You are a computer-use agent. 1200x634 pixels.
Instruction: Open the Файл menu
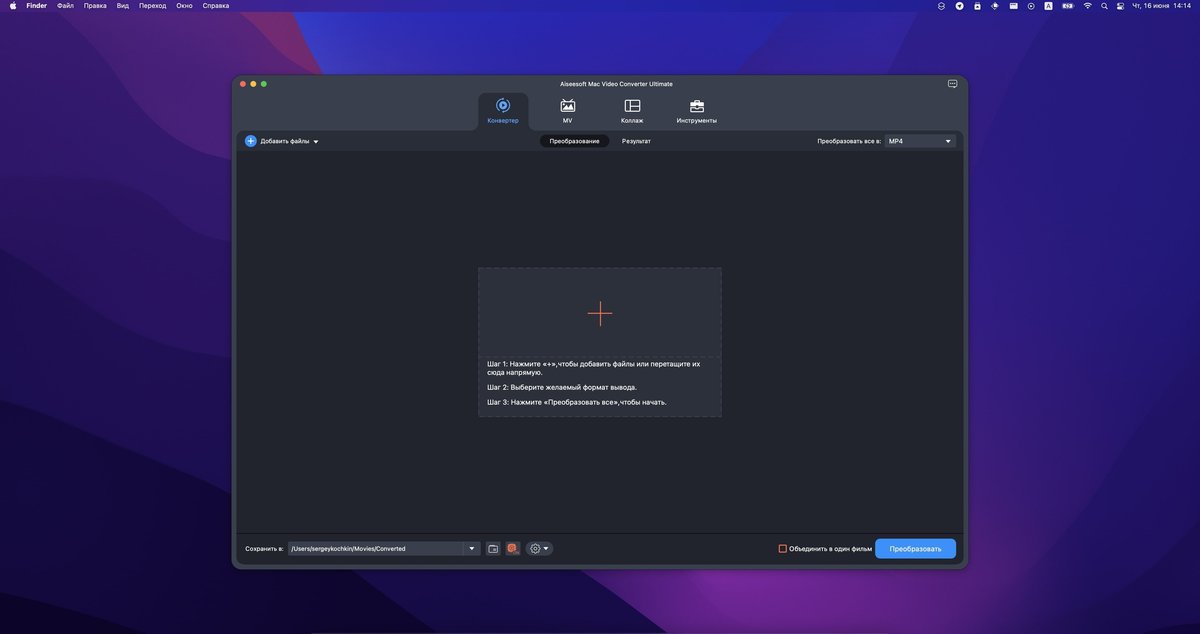[65, 5]
